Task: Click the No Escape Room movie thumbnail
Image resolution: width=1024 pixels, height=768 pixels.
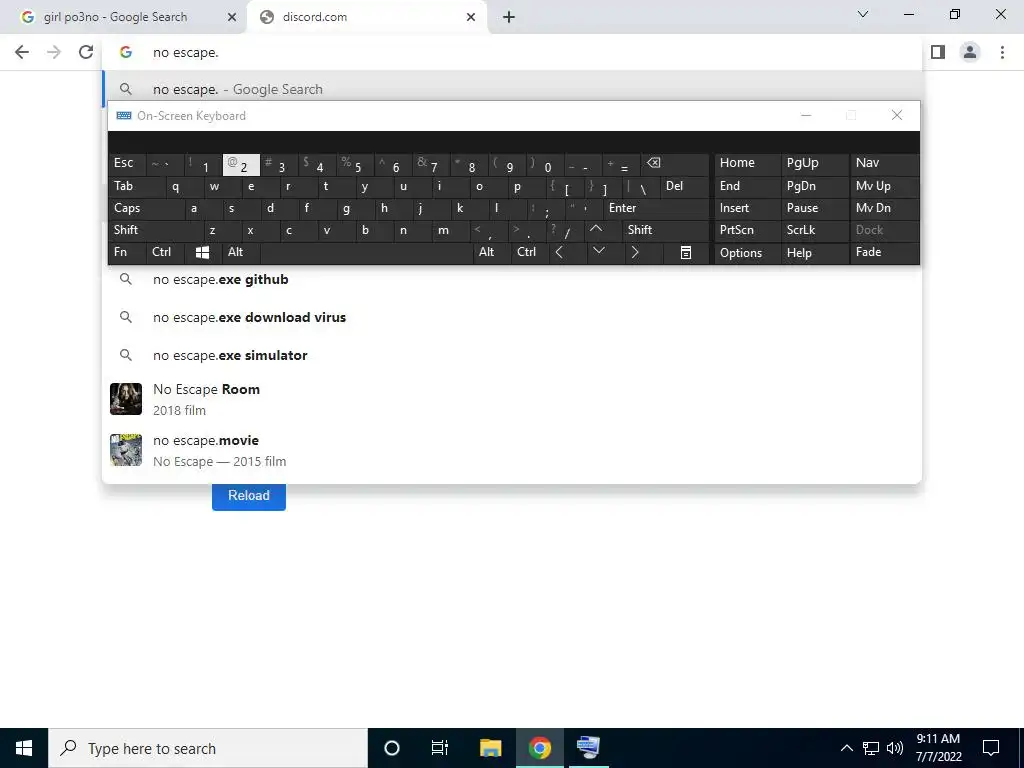Action: (x=126, y=399)
